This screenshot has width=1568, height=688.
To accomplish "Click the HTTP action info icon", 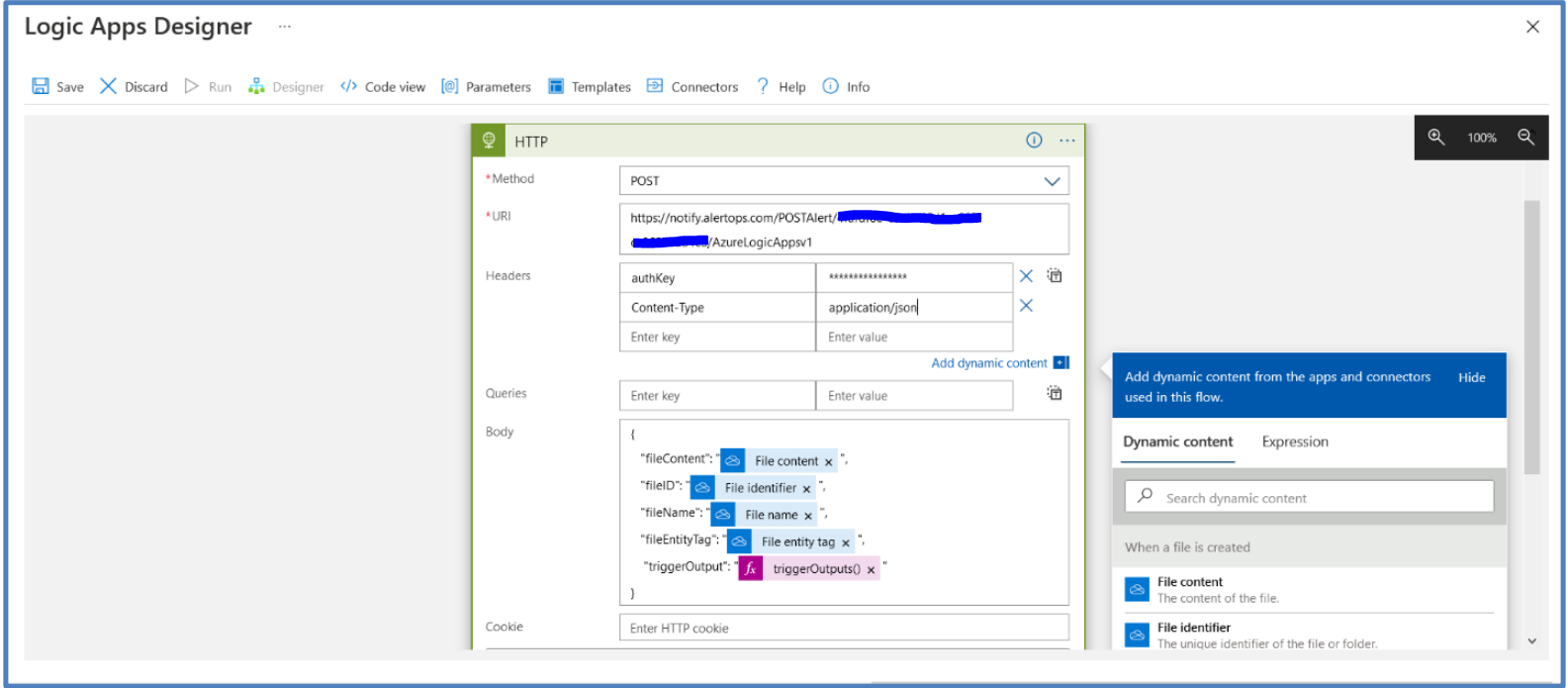I will pyautogui.click(x=1034, y=141).
